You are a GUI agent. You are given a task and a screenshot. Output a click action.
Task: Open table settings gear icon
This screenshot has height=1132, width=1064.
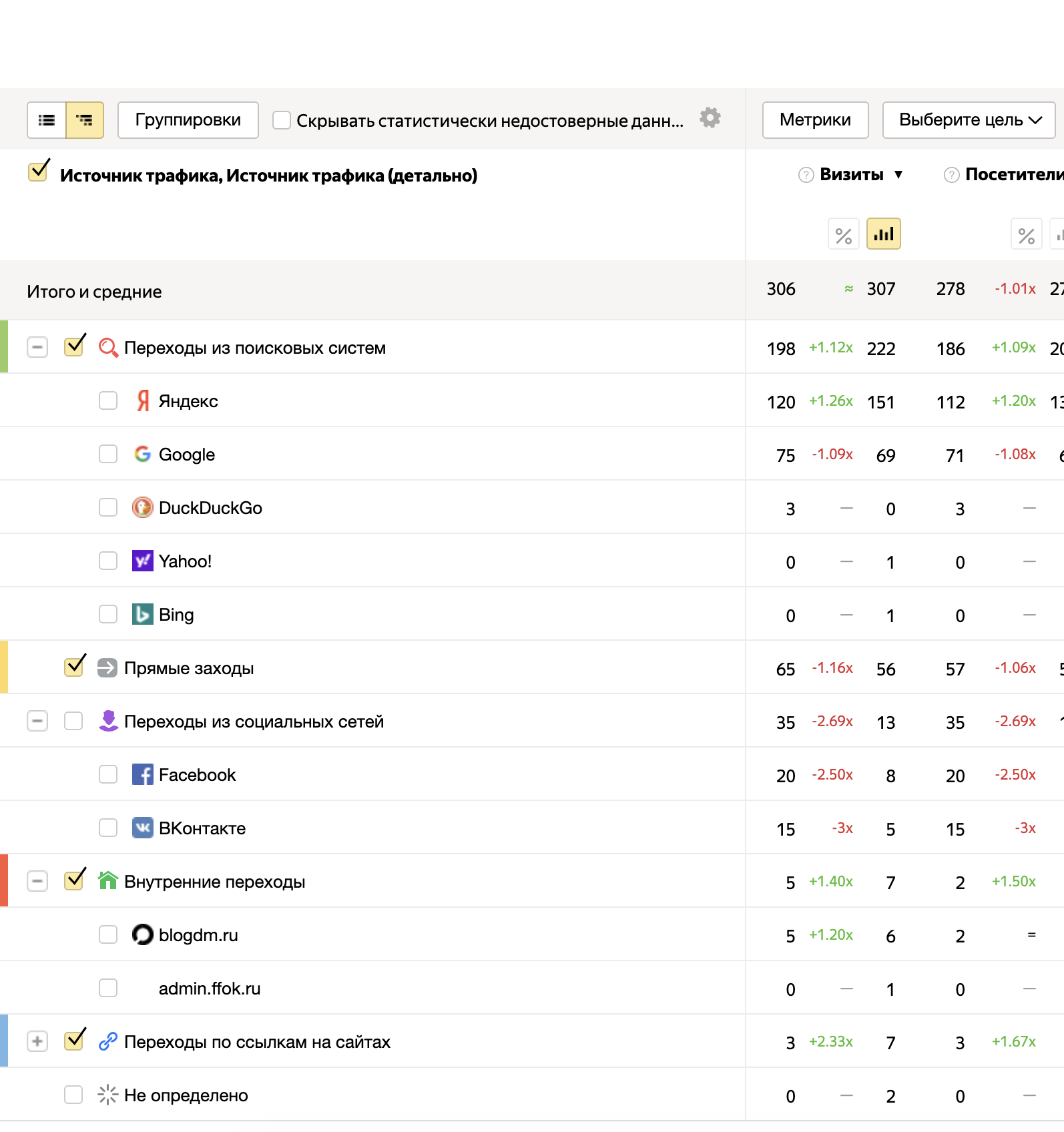tap(710, 118)
